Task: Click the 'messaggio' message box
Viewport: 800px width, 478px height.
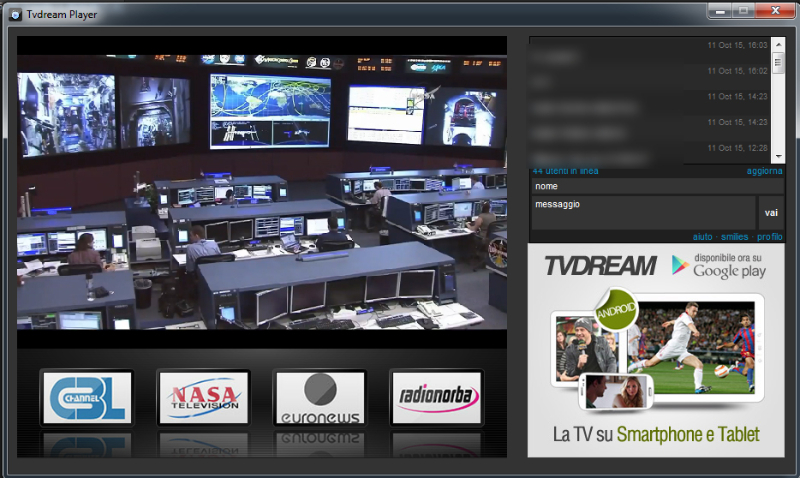Action: (643, 213)
